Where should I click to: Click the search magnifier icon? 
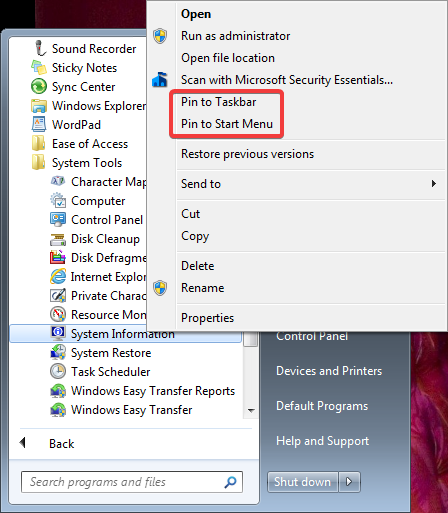click(231, 482)
